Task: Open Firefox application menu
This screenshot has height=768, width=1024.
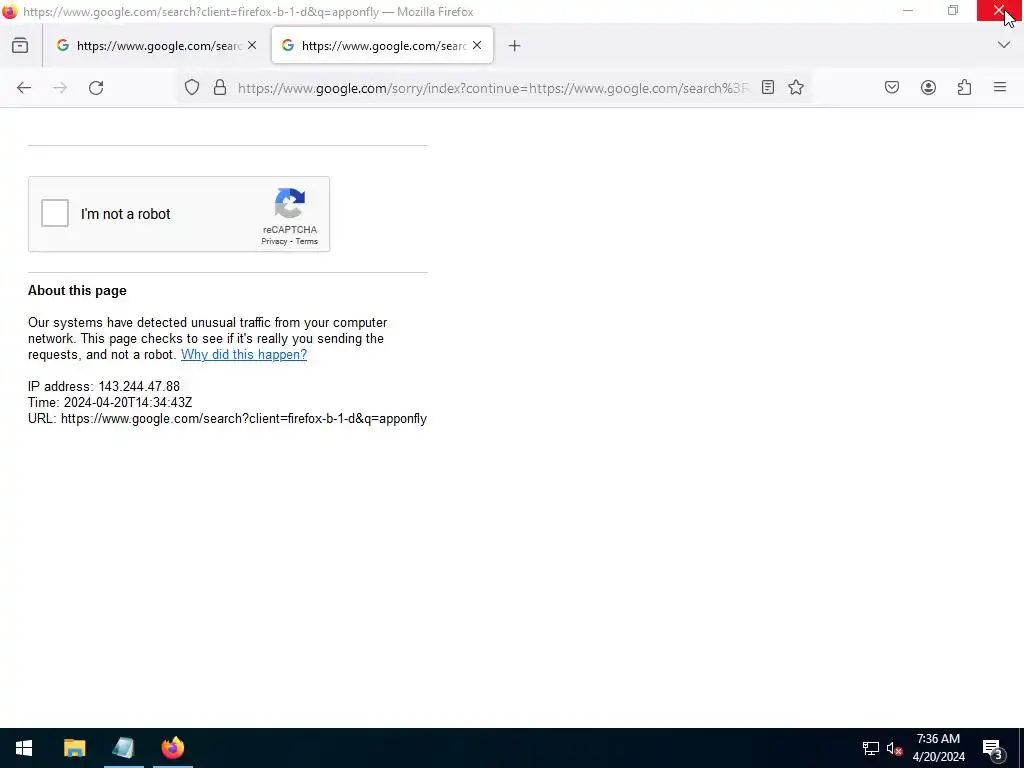Action: tap(1000, 87)
